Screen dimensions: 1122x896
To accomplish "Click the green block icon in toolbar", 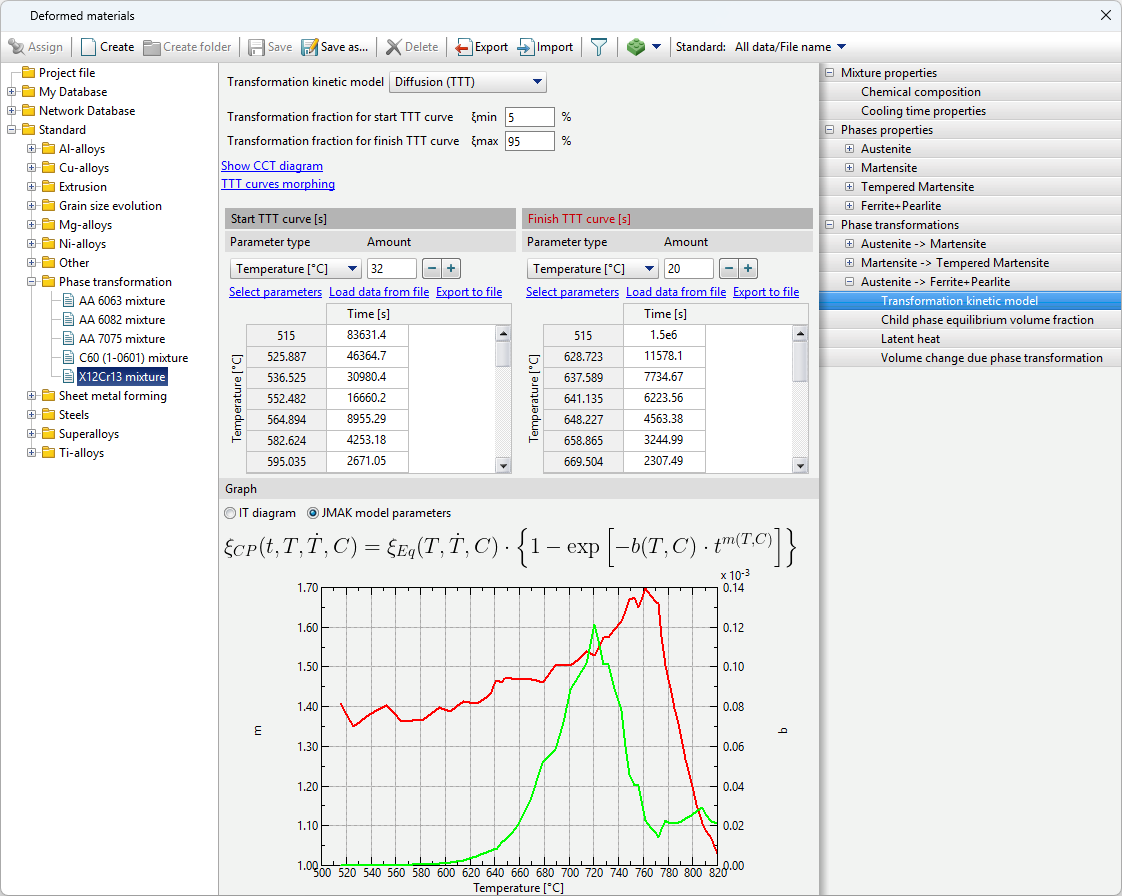I will point(636,47).
